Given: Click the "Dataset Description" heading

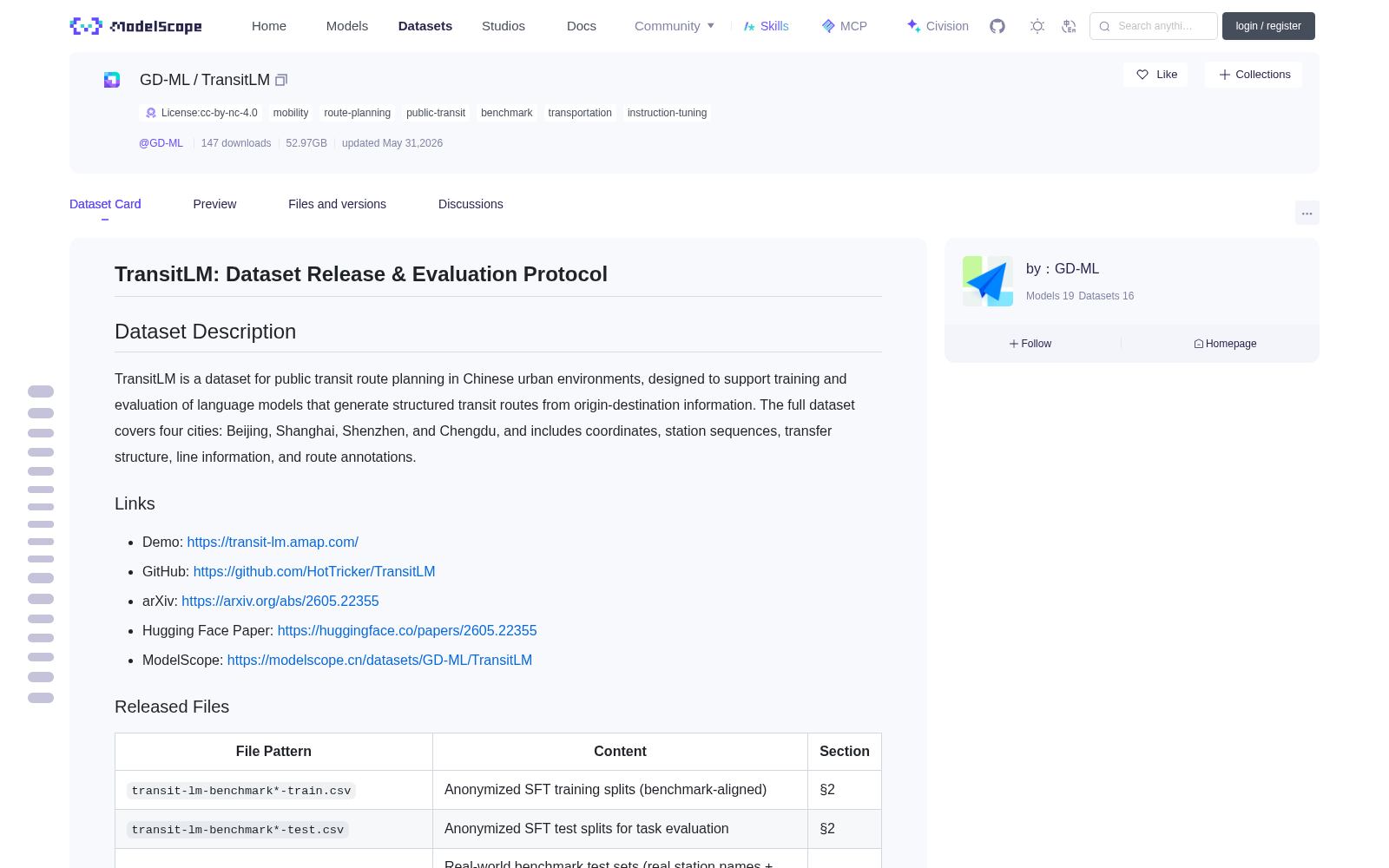Looking at the screenshot, I should coord(205,332).
